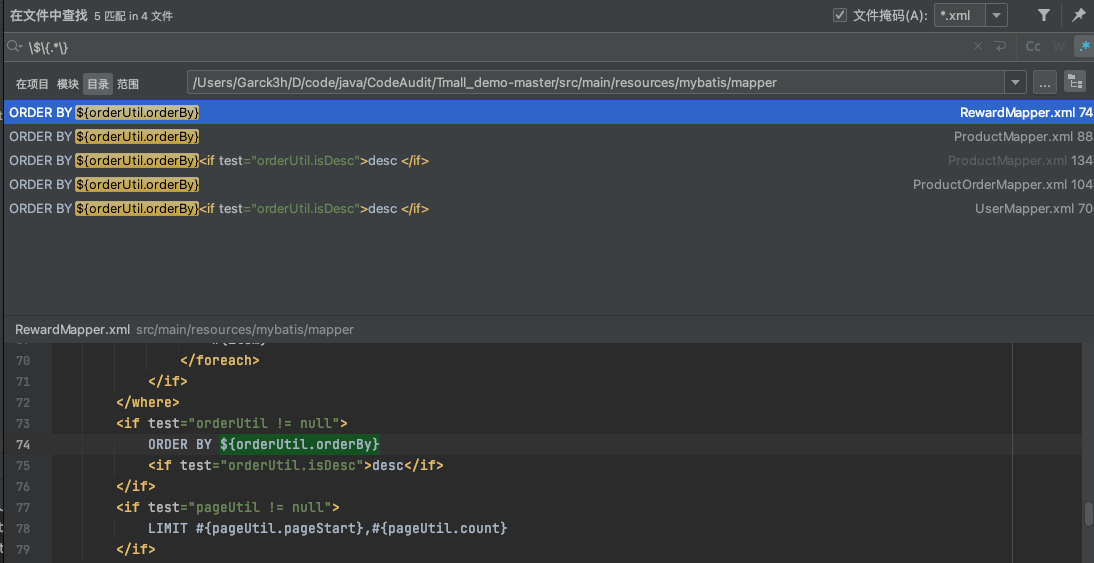Click line 77 pageUtil test condition
The height and width of the screenshot is (563, 1094).
227,507
